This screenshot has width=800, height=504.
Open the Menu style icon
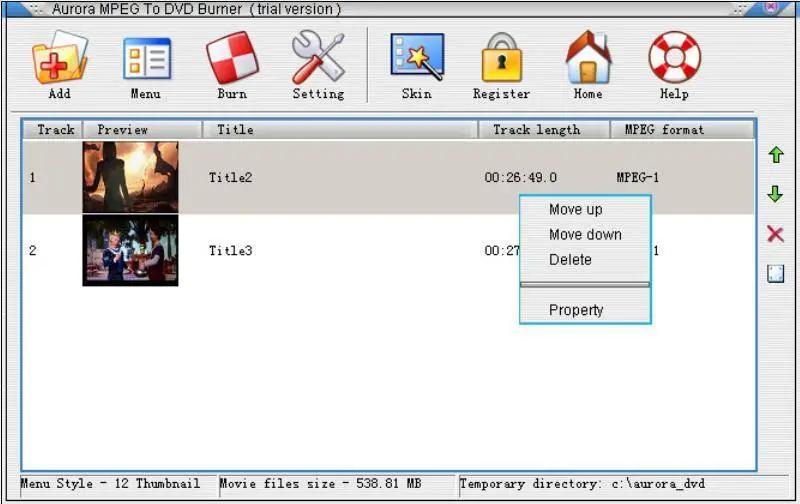[147, 58]
